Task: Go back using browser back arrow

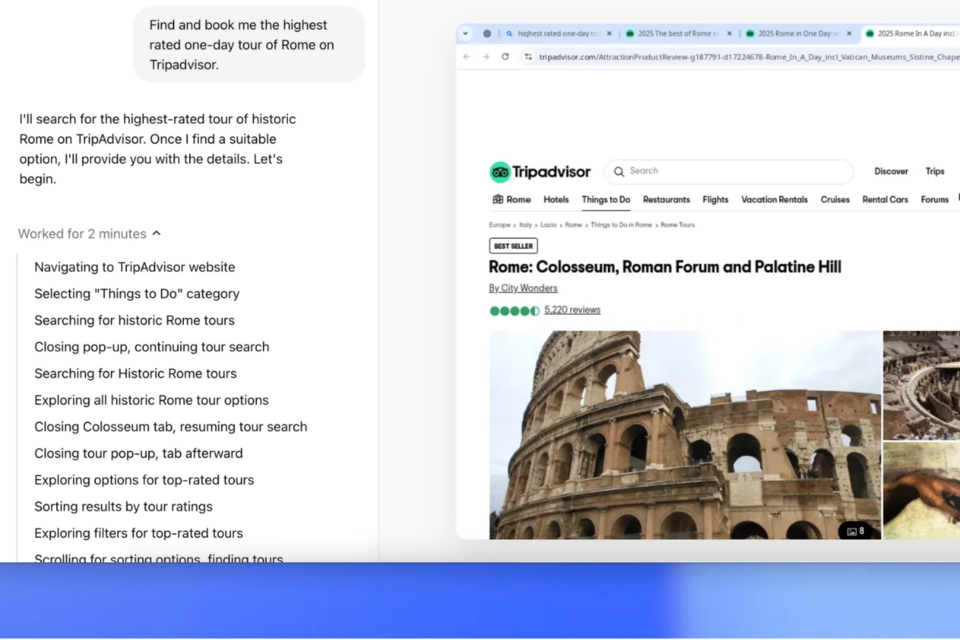Action: [x=466, y=57]
